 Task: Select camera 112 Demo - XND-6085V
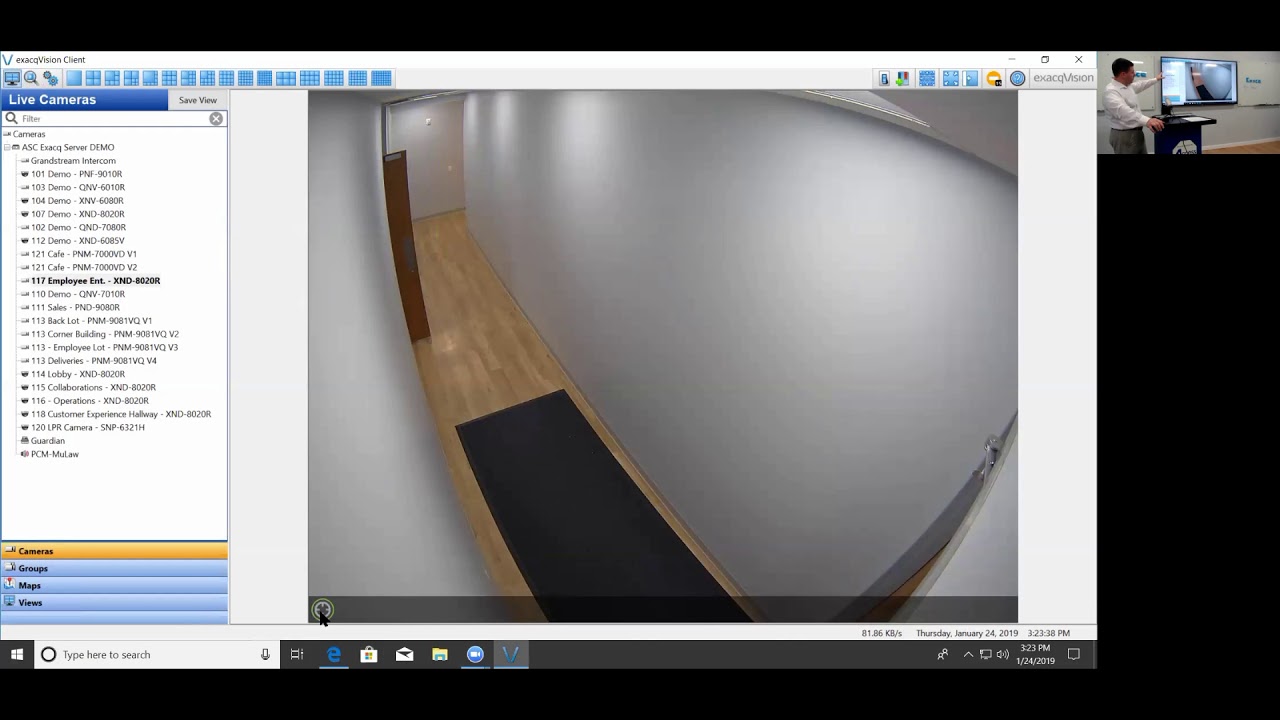pyautogui.click(x=78, y=240)
